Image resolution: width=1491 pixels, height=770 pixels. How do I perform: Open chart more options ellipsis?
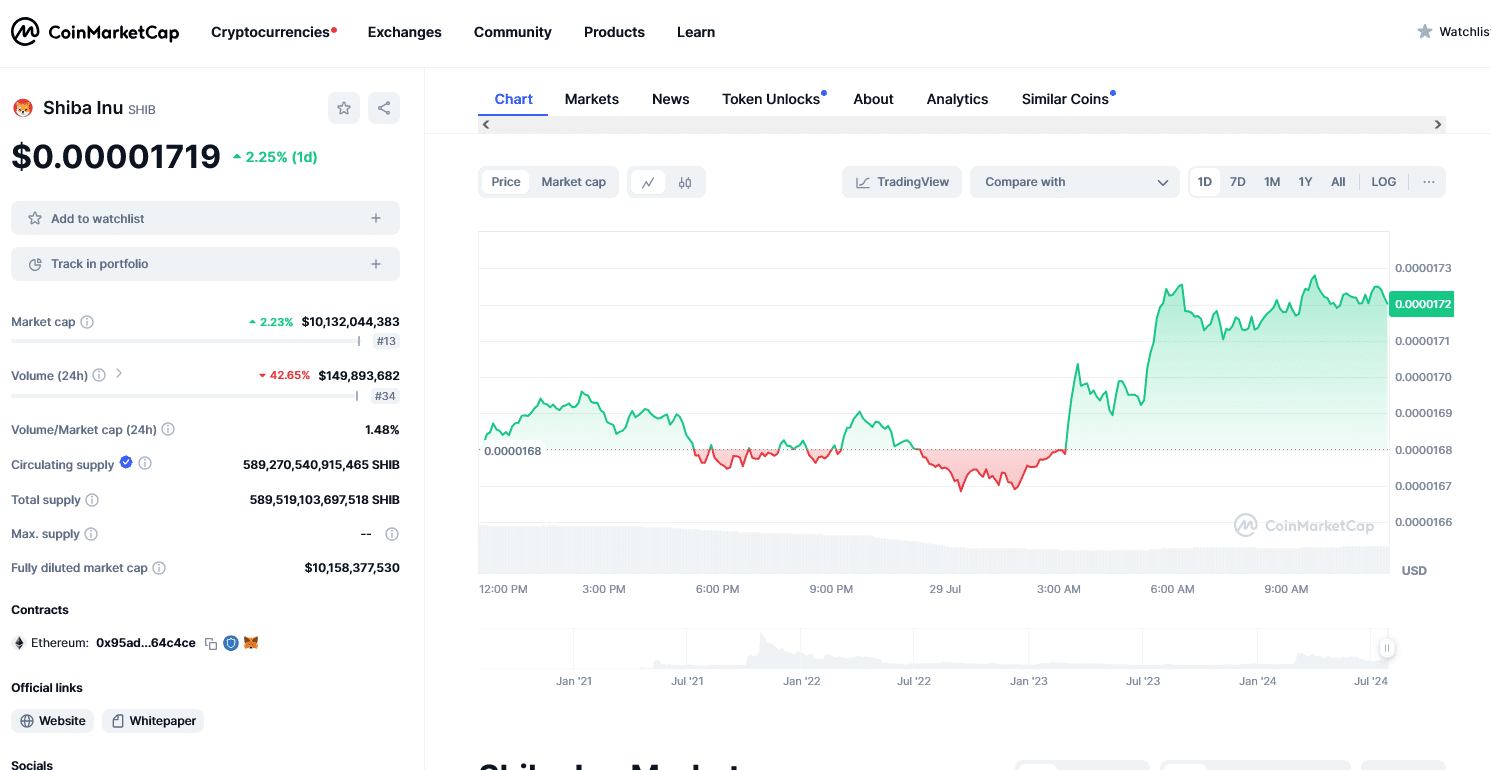[x=1429, y=182]
